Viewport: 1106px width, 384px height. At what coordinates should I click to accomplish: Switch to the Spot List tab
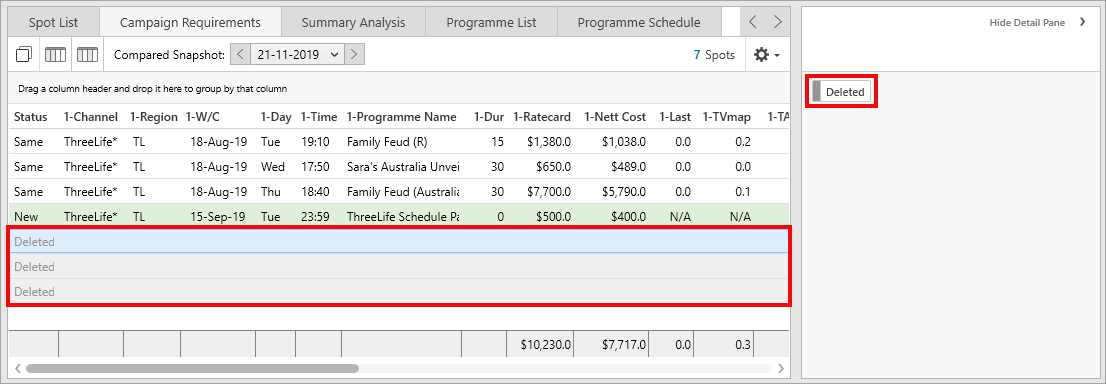pyautogui.click(x=54, y=23)
